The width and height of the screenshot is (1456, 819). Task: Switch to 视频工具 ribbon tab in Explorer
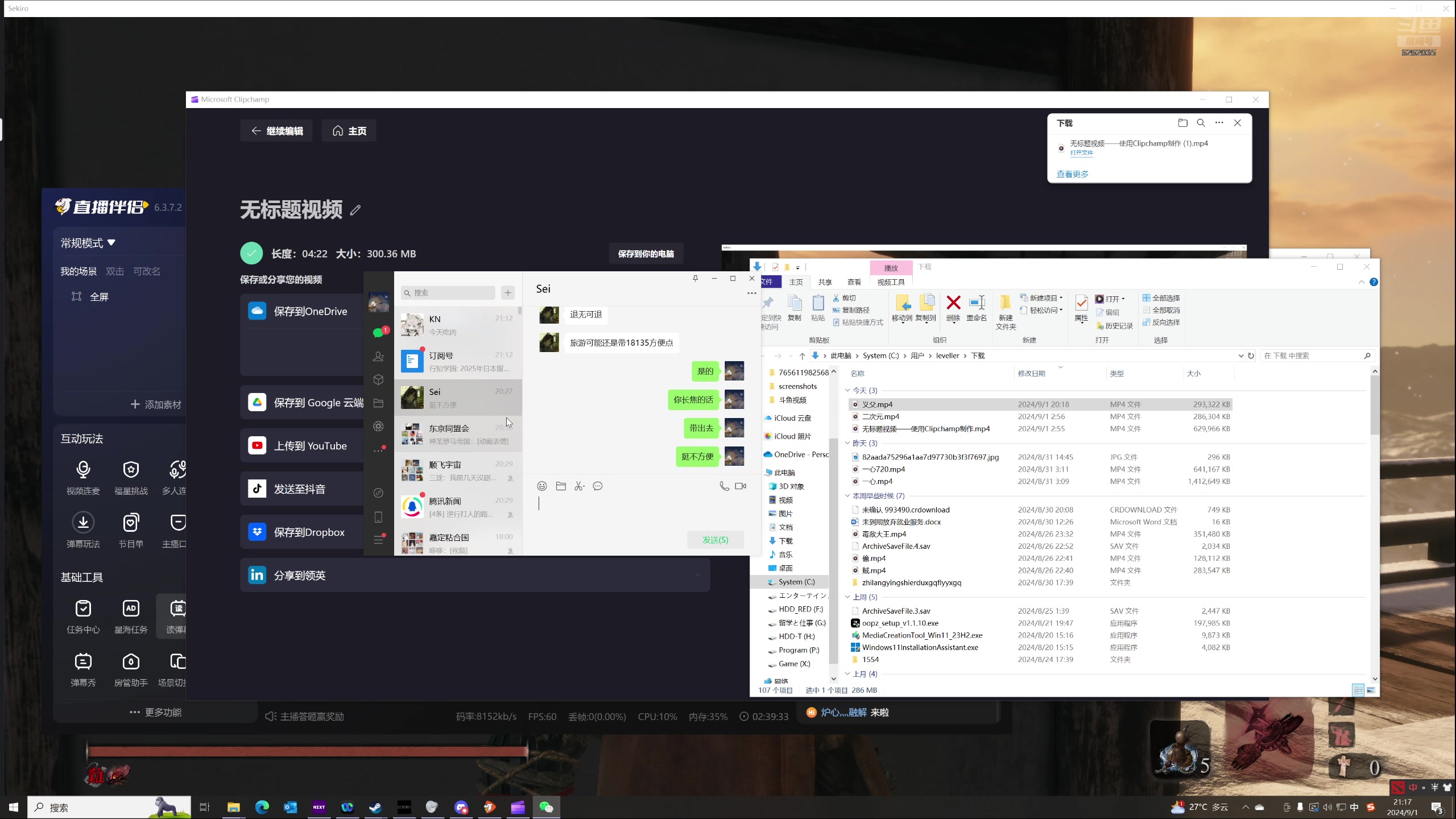[891, 282]
